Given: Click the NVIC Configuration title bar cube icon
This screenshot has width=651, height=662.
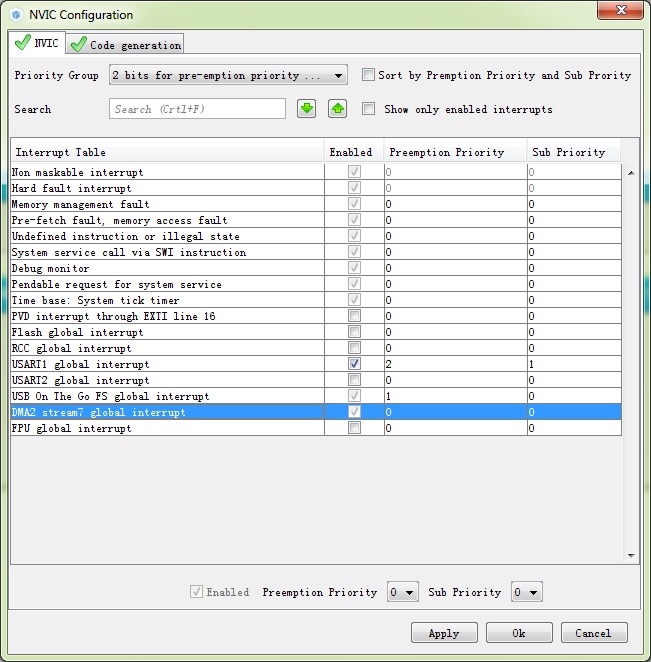Looking at the screenshot, I should [x=16, y=15].
